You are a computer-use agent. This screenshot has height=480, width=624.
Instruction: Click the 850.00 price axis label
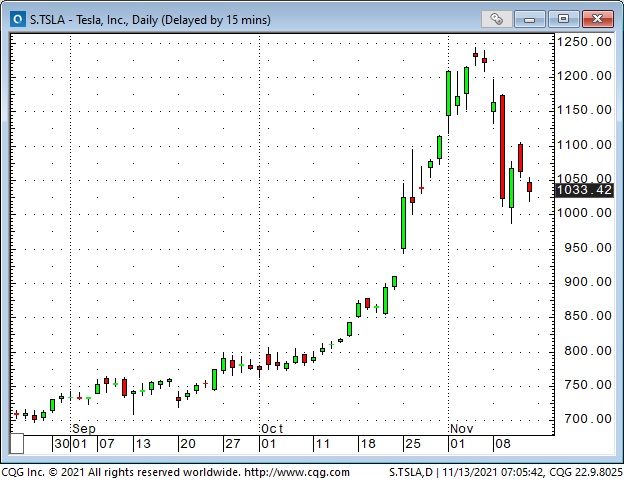click(588, 316)
